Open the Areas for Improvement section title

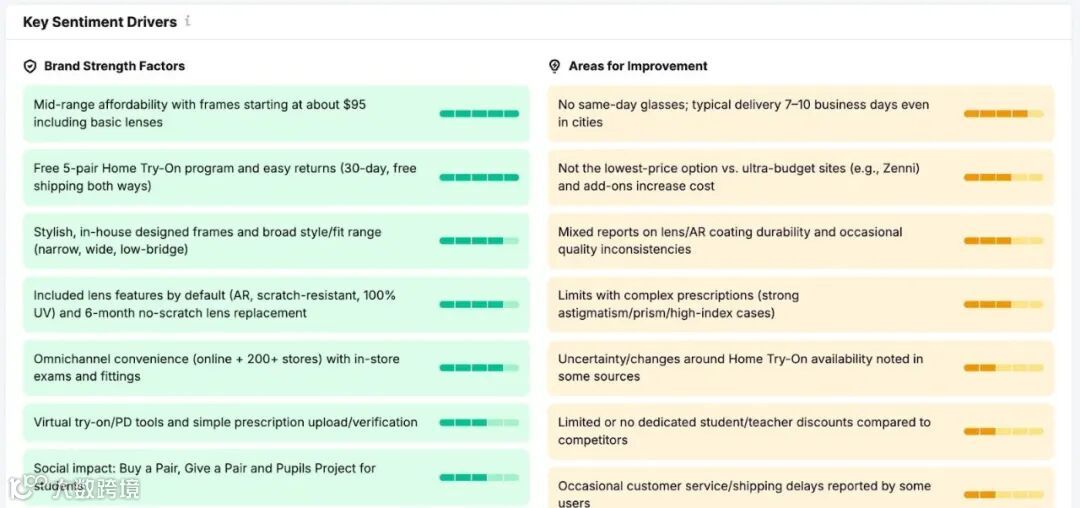coord(638,66)
